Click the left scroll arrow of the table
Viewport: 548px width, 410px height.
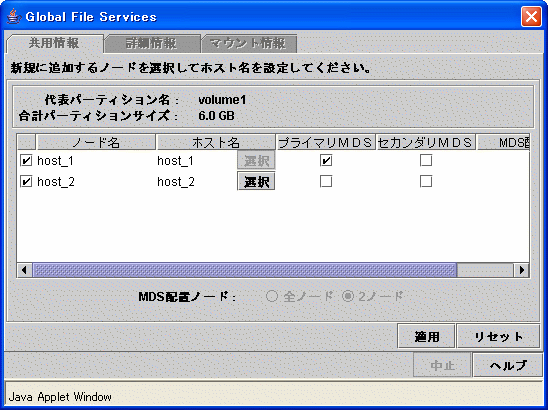[x=24, y=270]
